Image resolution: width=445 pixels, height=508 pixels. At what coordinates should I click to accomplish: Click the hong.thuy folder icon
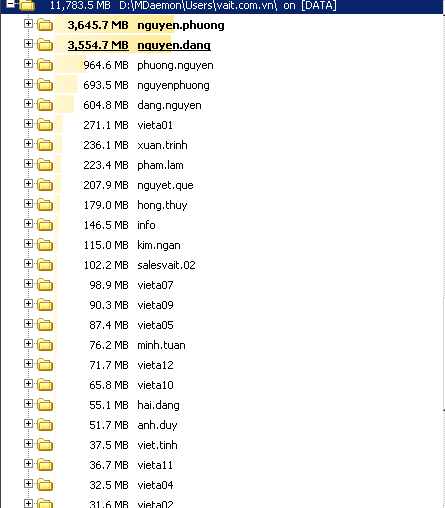tap(45, 205)
